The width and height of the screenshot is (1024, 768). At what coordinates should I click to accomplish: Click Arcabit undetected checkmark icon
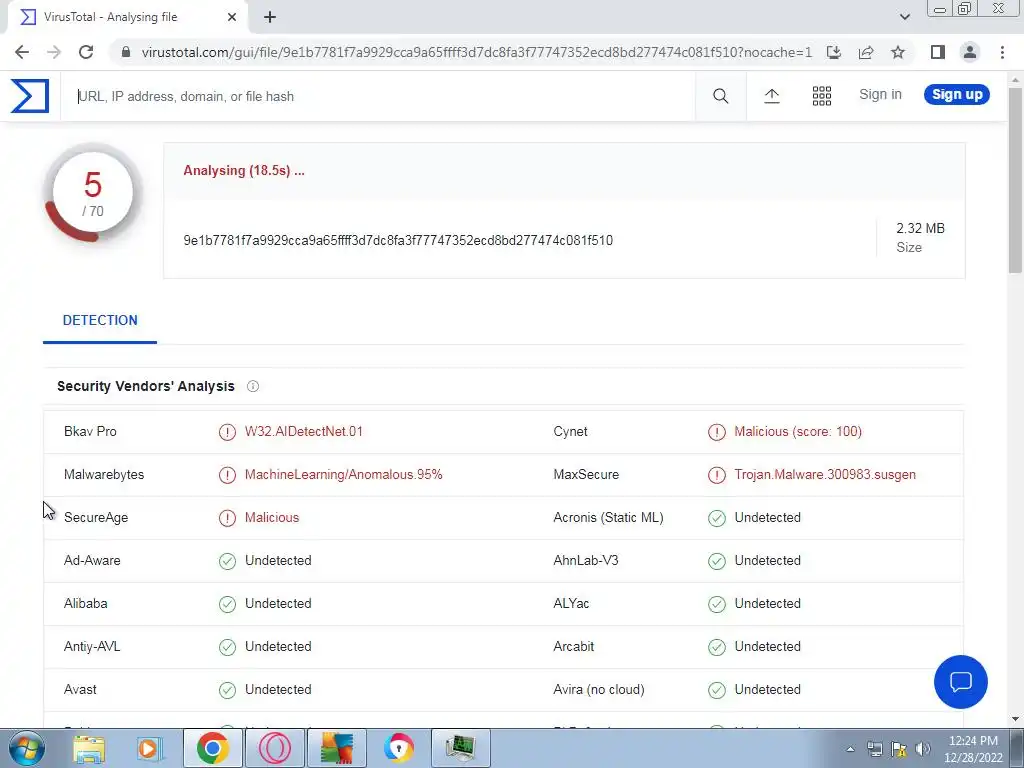(716, 647)
